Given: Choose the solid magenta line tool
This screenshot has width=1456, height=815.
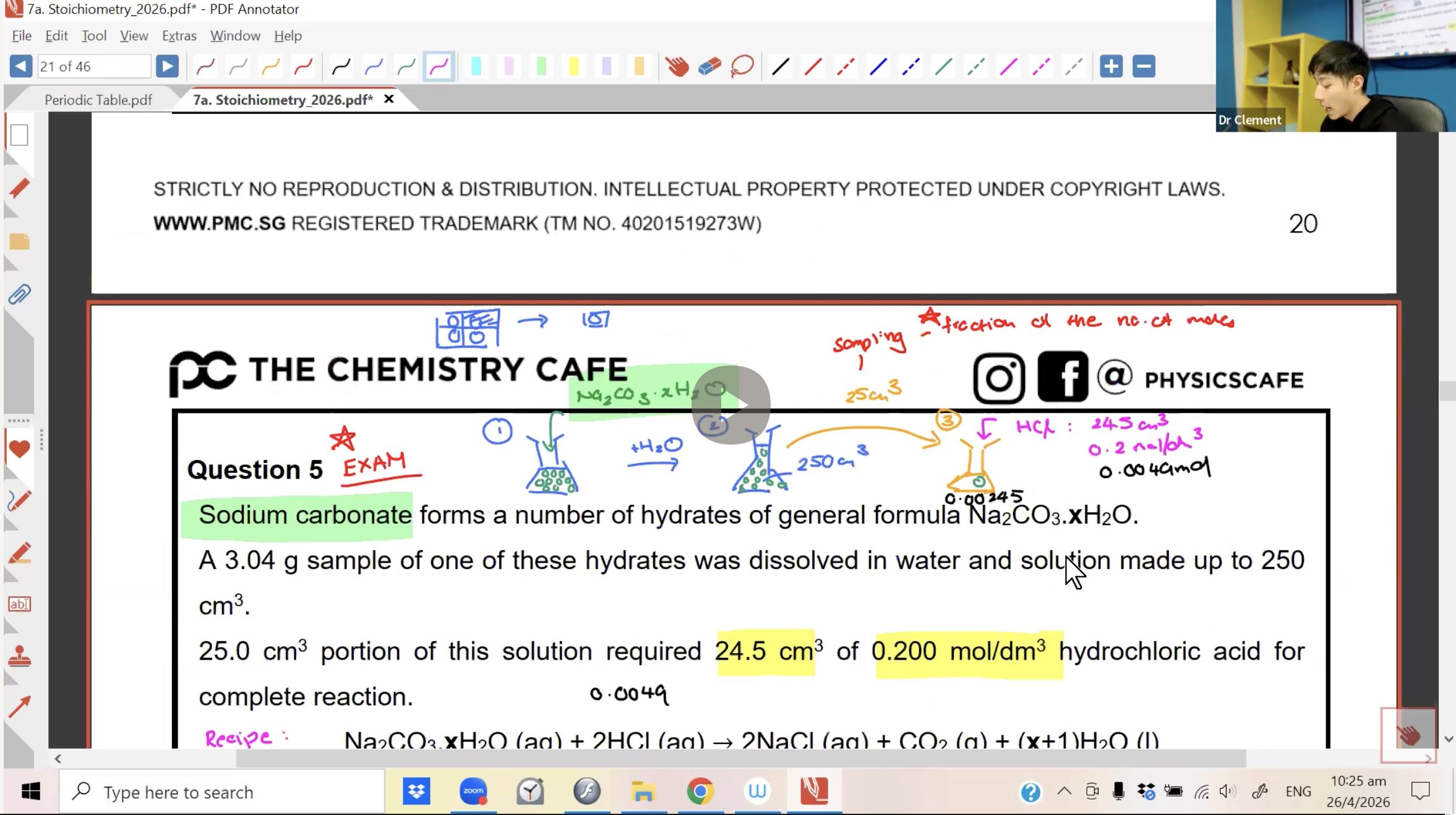Looking at the screenshot, I should click(x=1009, y=66).
